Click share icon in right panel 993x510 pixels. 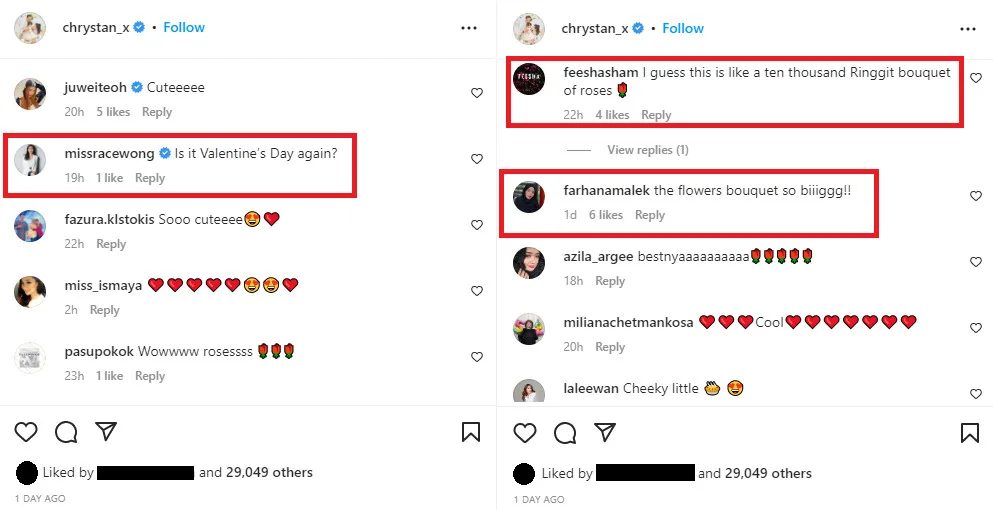click(605, 433)
